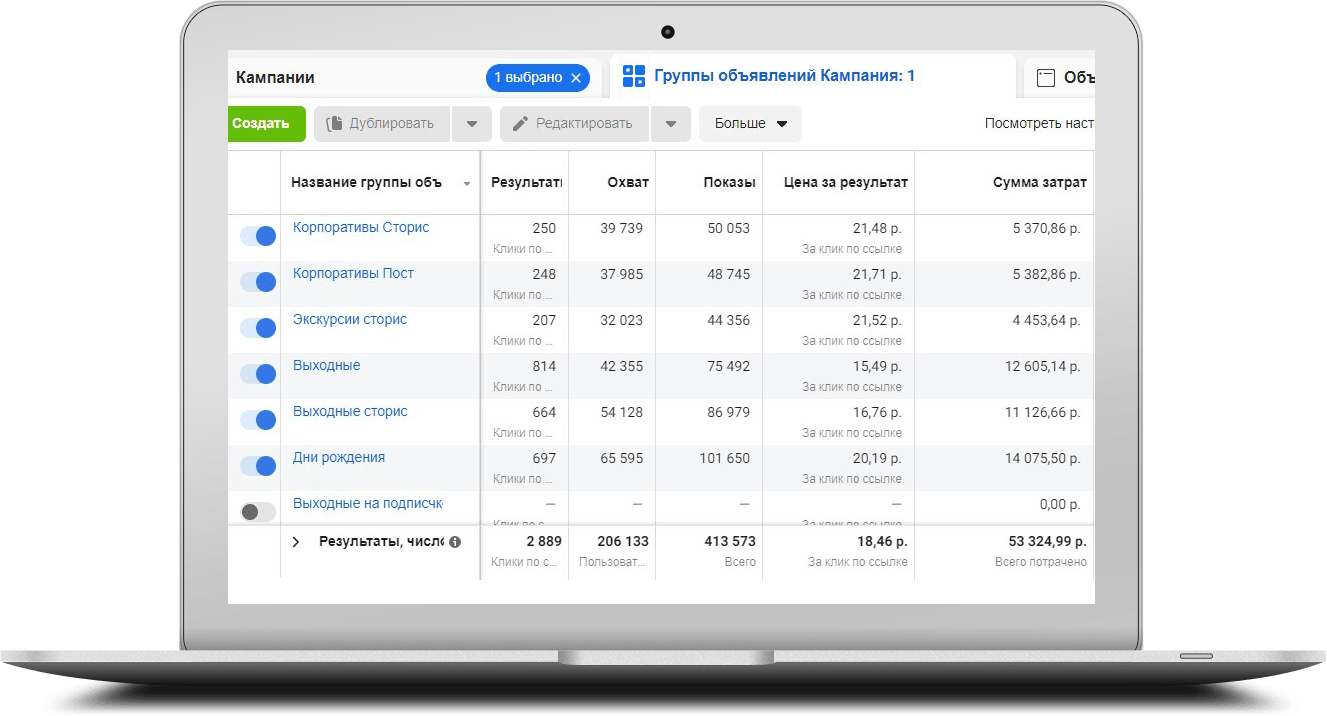Select the 206 133 total reach value

click(623, 541)
